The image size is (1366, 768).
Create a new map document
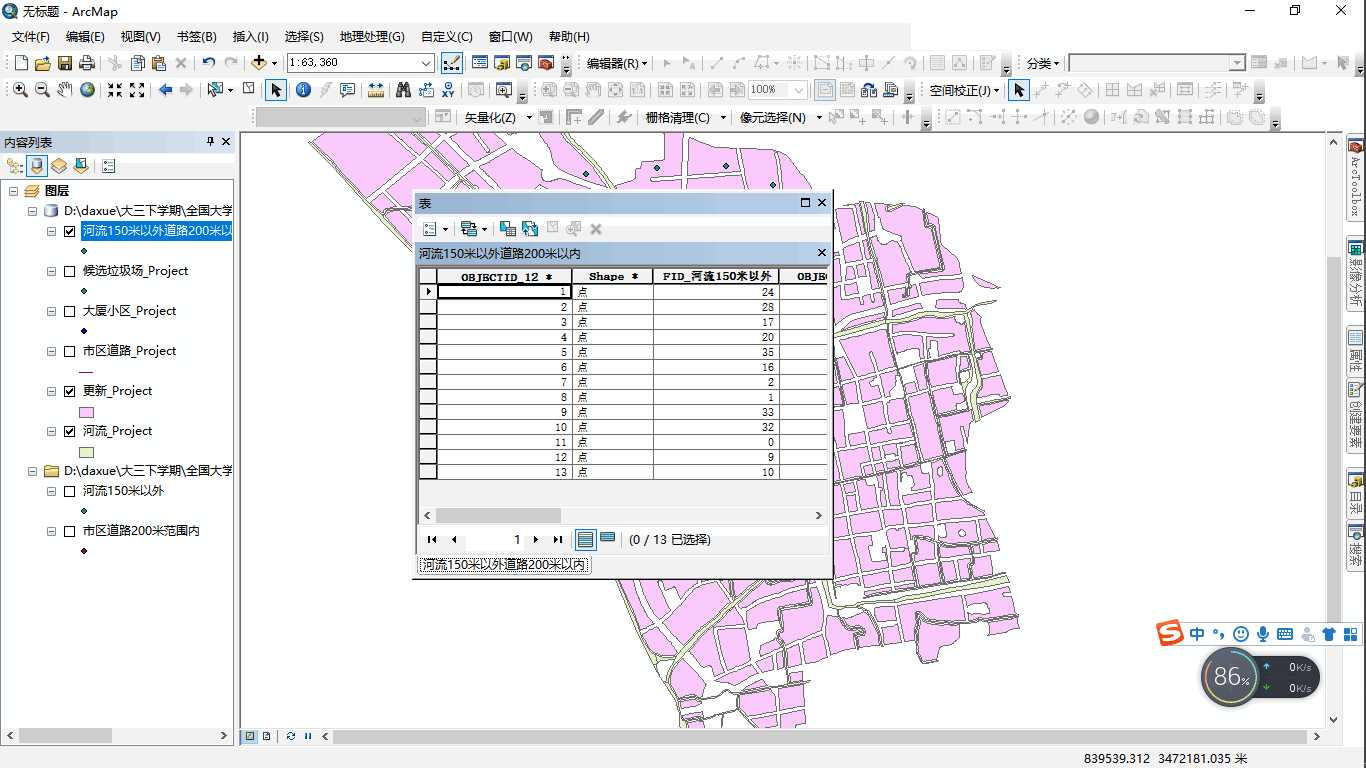21,63
